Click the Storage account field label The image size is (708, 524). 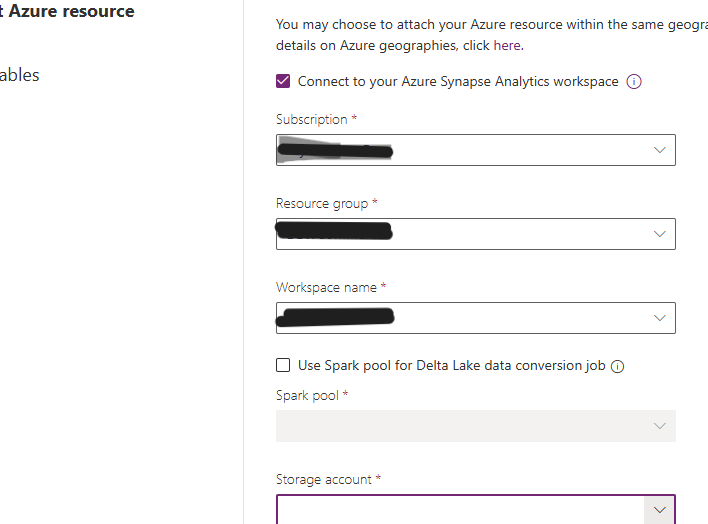(x=324, y=479)
